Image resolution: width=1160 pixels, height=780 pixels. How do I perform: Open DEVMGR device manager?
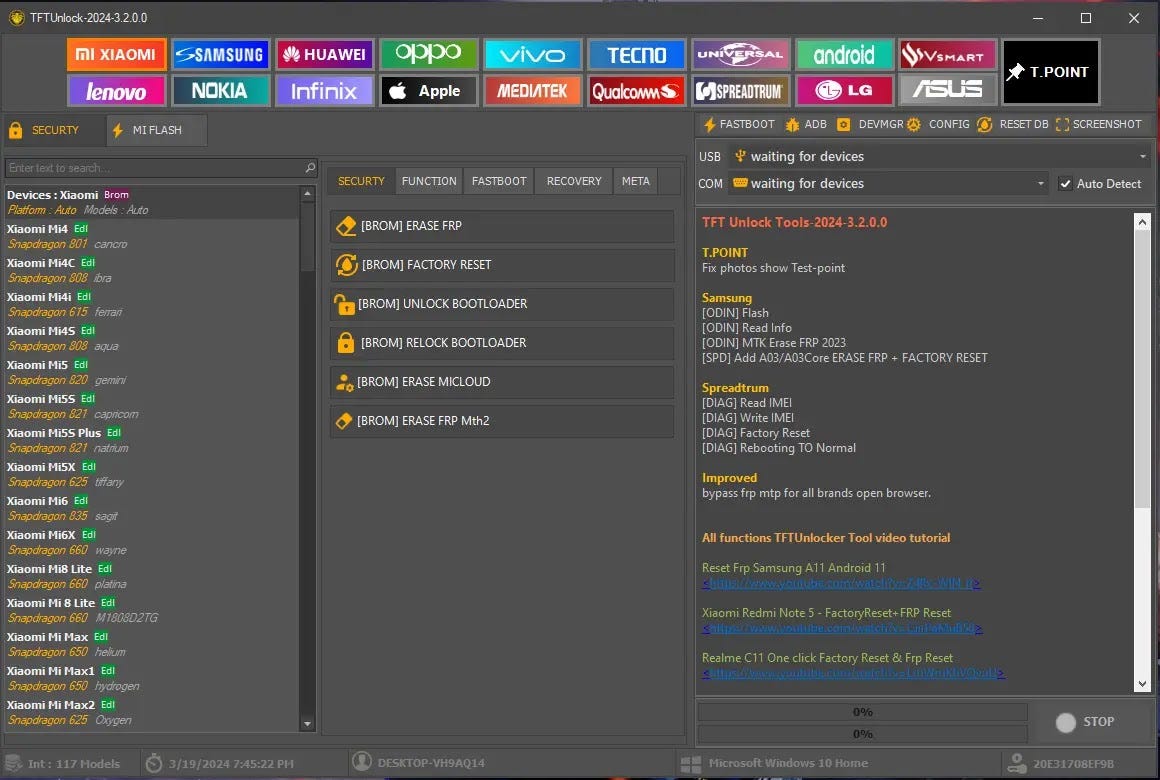870,124
